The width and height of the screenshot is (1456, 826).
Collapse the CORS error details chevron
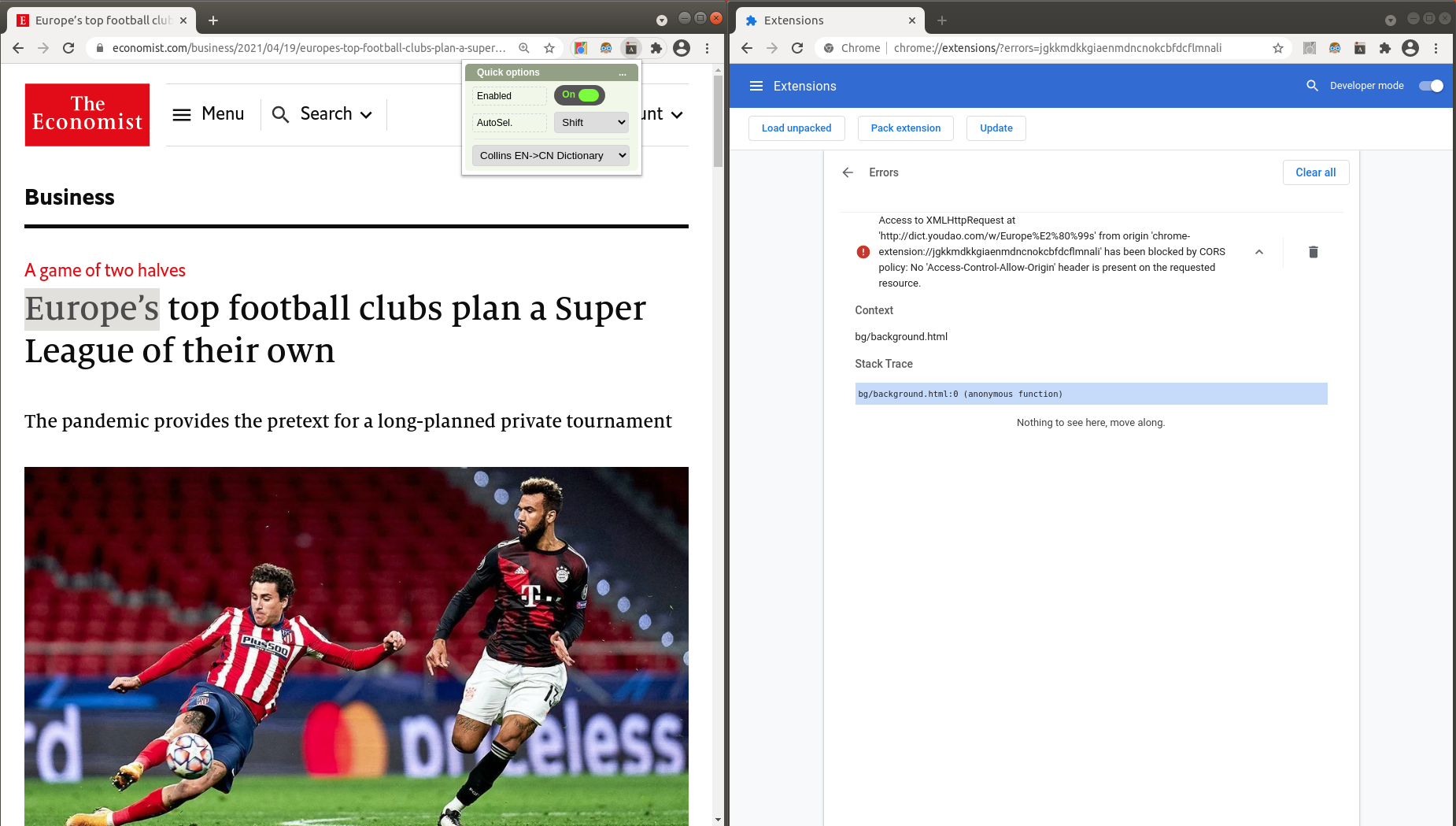tap(1259, 252)
